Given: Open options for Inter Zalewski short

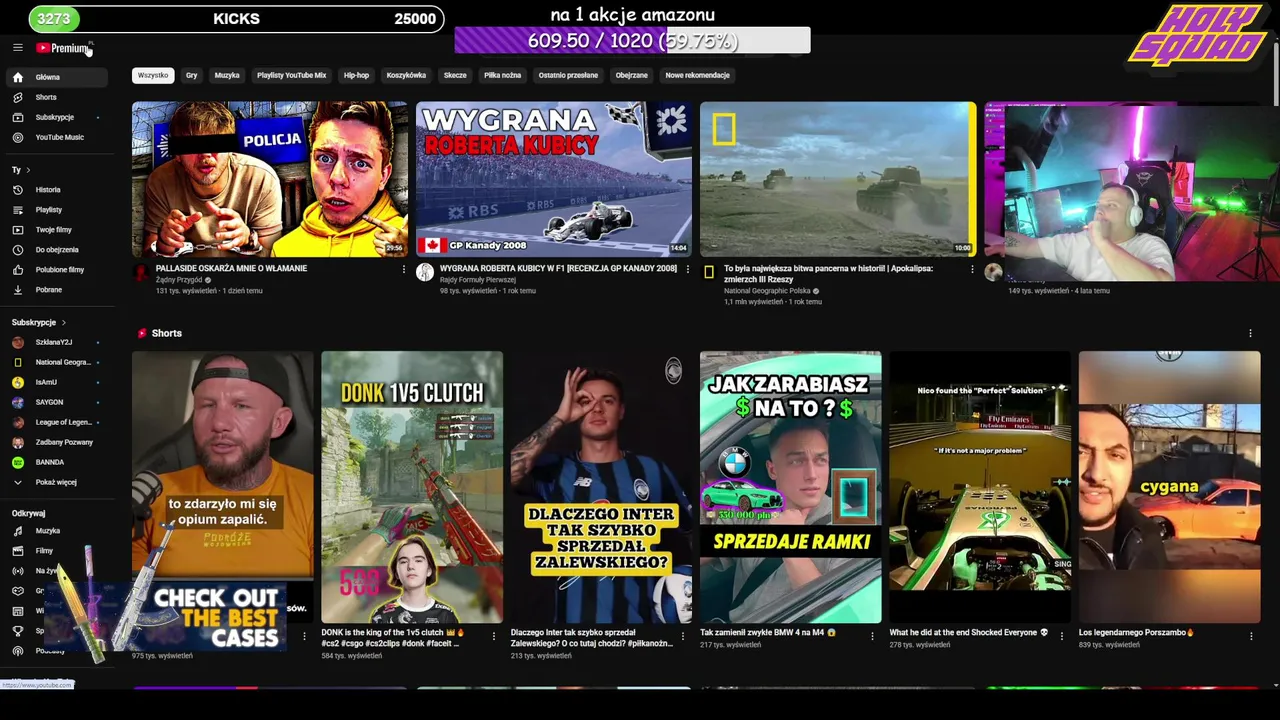Looking at the screenshot, I should click(x=683, y=635).
